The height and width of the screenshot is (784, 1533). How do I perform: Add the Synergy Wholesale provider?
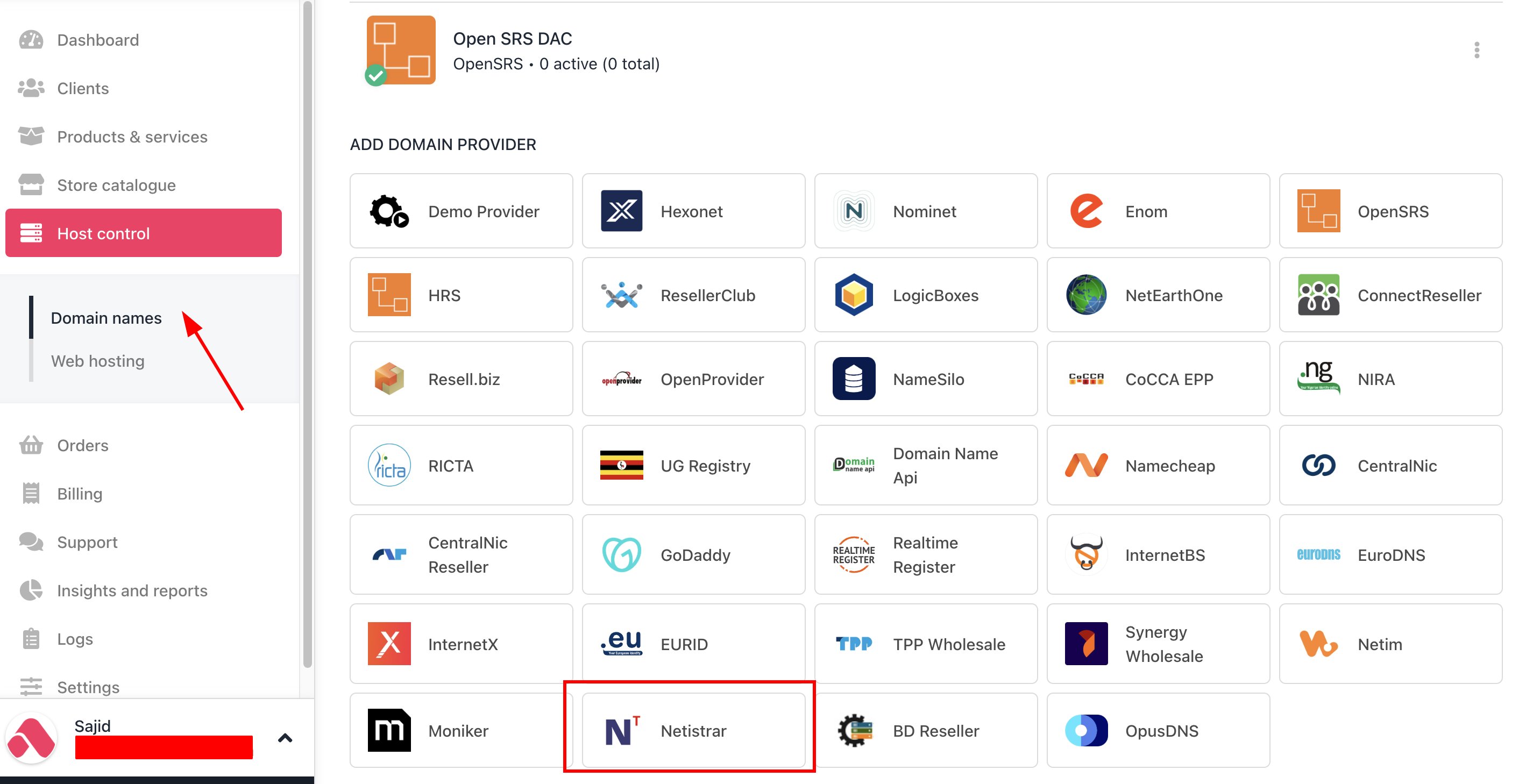pyautogui.click(x=1158, y=644)
